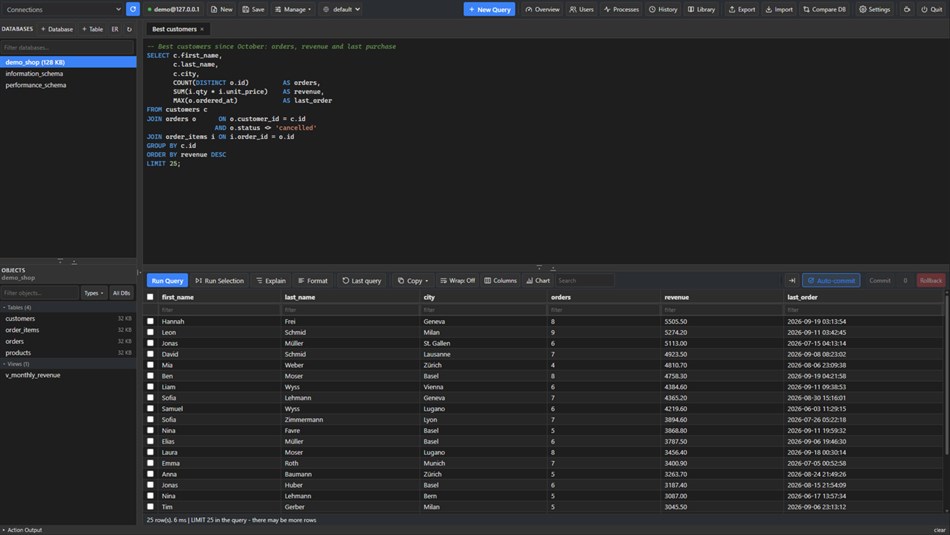Add a new Database in sidebar
The height and width of the screenshot is (535, 950).
(56, 29)
